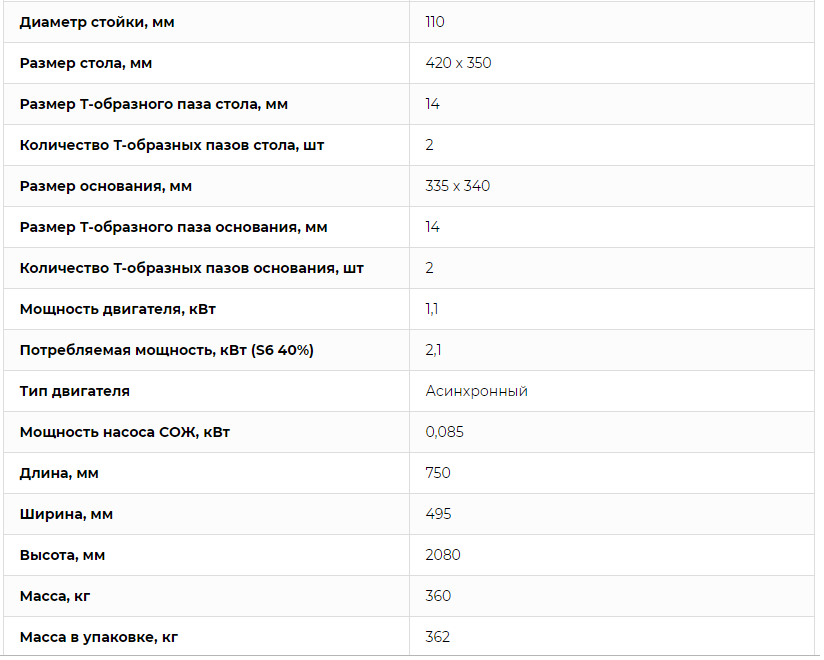The image size is (824, 660).
Task: Click 'Потребляемая мощность, кВт (S6 40%)' label
Action: pos(167,350)
